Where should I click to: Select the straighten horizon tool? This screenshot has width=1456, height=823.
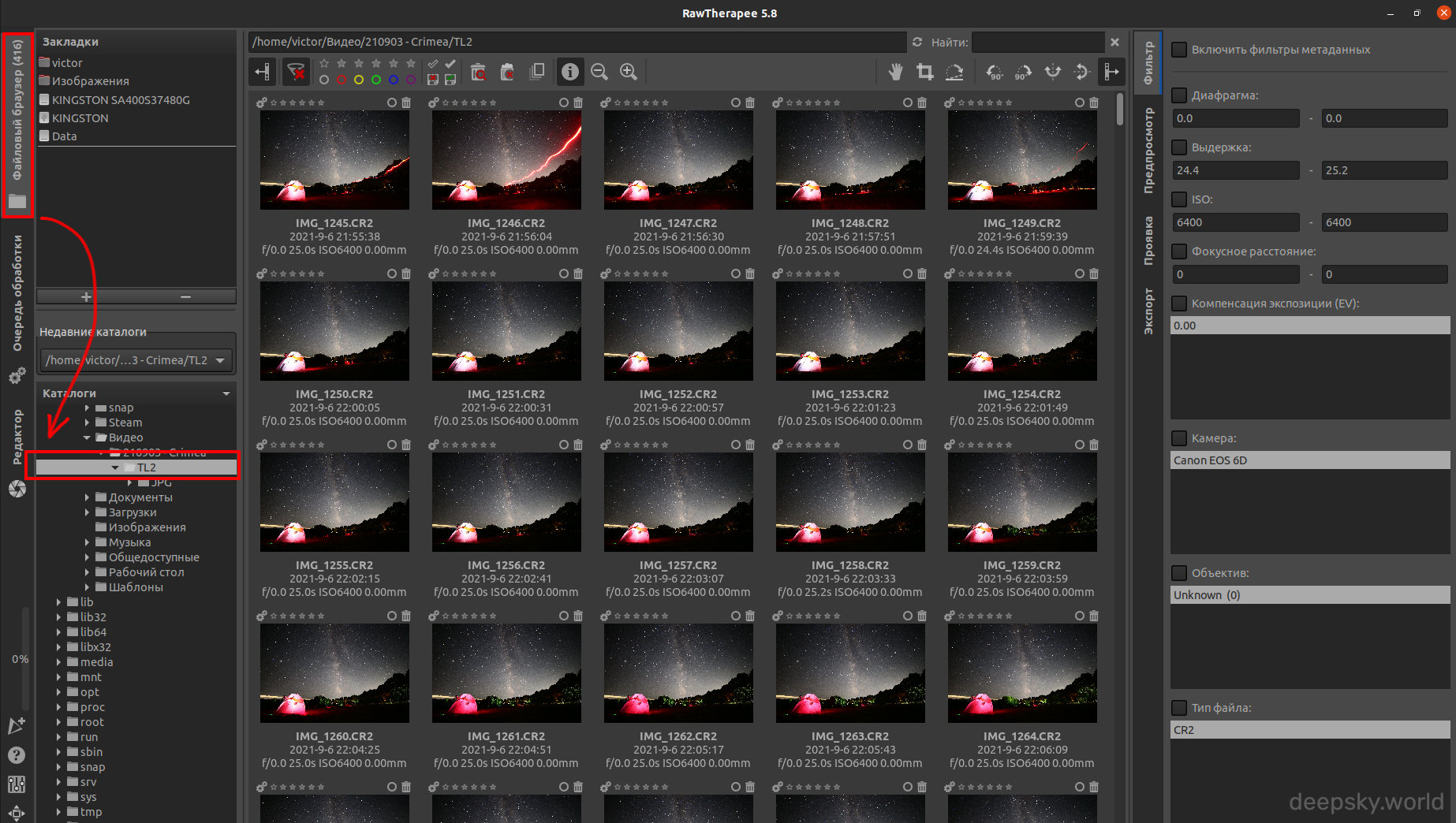[954, 73]
